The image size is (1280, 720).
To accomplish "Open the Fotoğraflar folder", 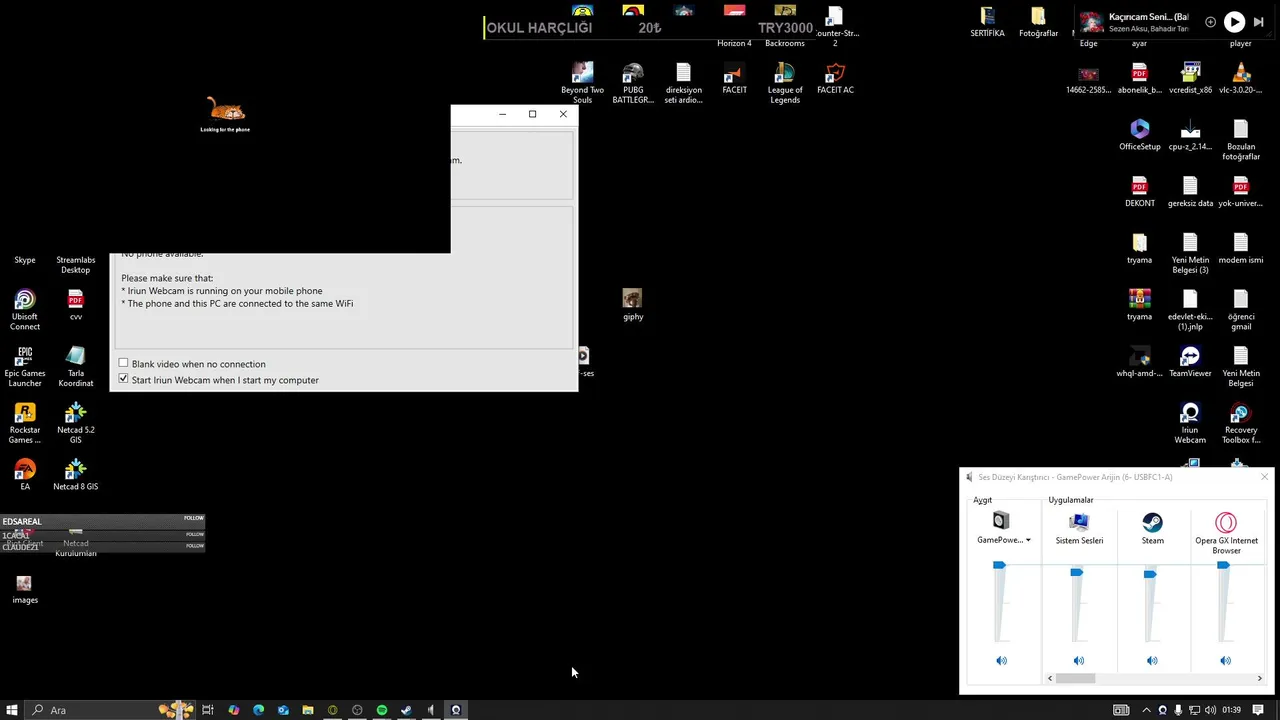I will tap(1038, 22).
